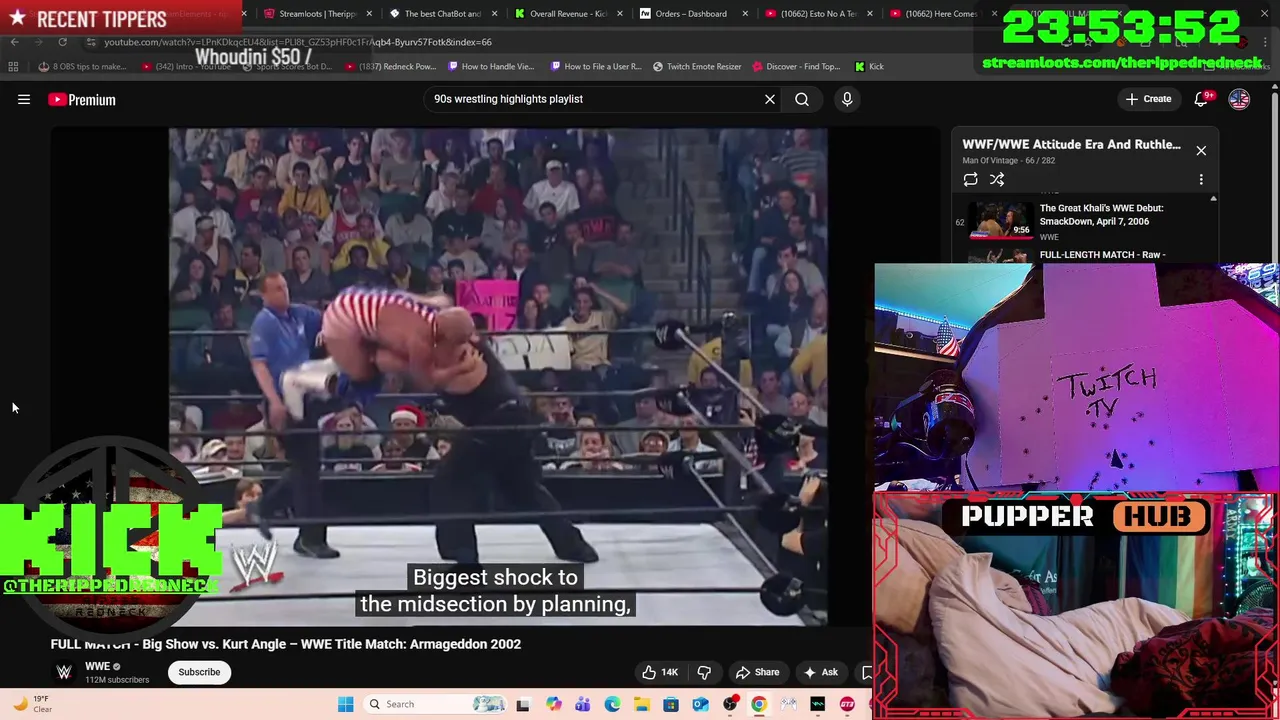
Task: Subscribe to the WWE channel
Action: (x=199, y=672)
